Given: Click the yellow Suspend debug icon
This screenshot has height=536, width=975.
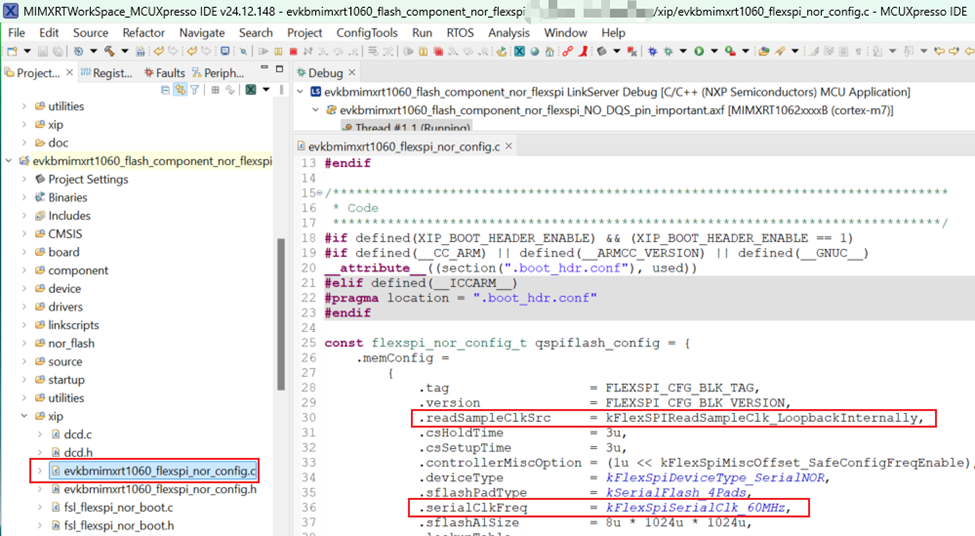Looking at the screenshot, I should pos(278,52).
